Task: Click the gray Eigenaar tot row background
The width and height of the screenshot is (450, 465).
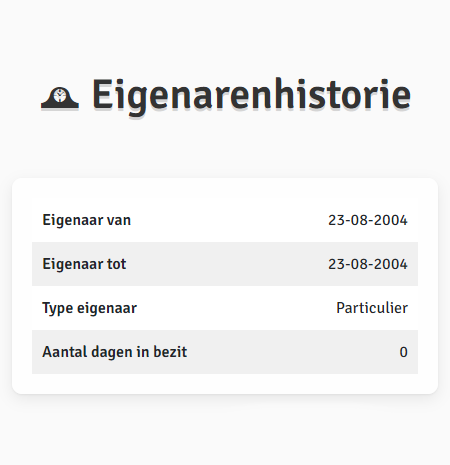Action: [225, 264]
